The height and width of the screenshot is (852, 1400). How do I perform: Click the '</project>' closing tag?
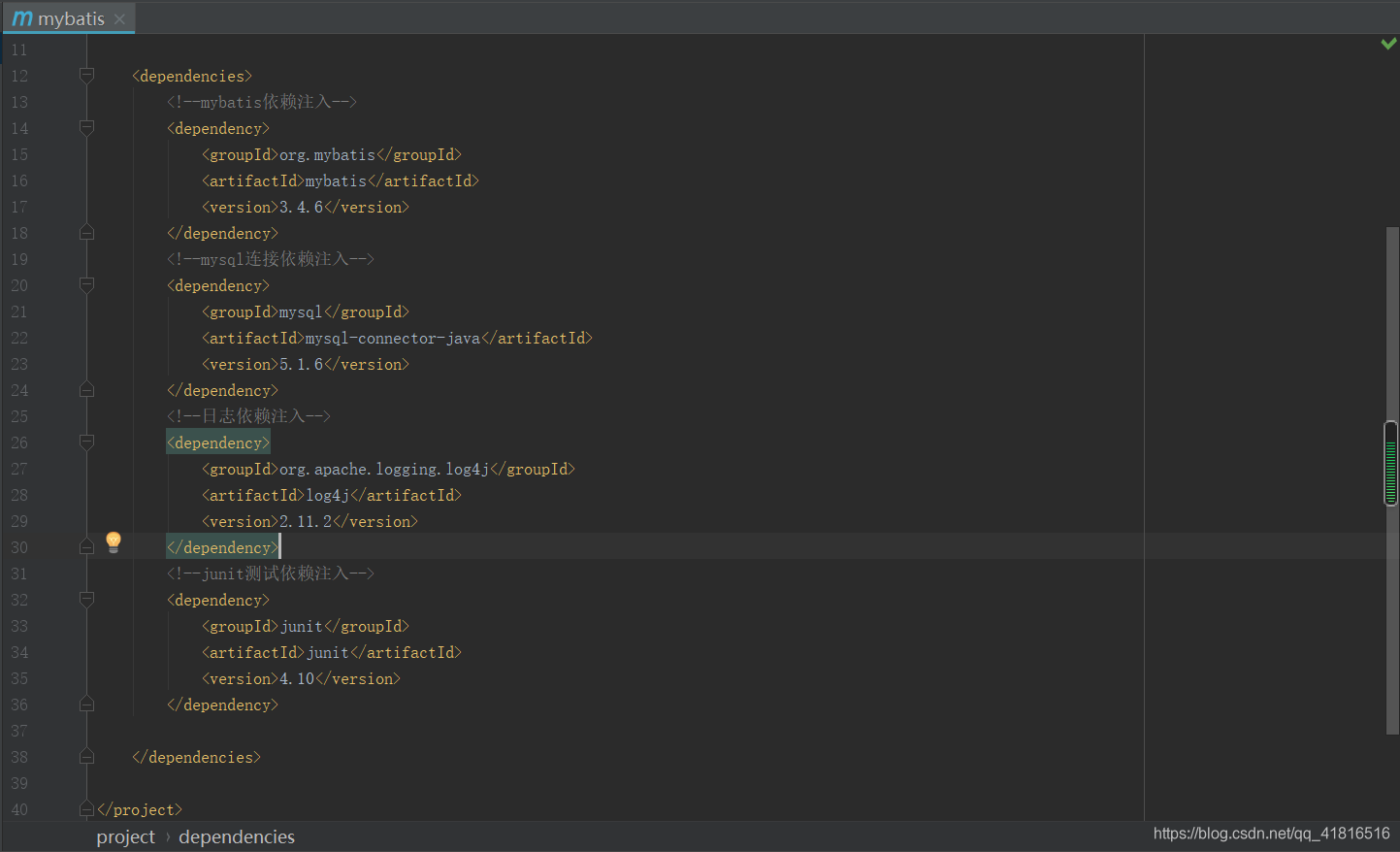[140, 809]
